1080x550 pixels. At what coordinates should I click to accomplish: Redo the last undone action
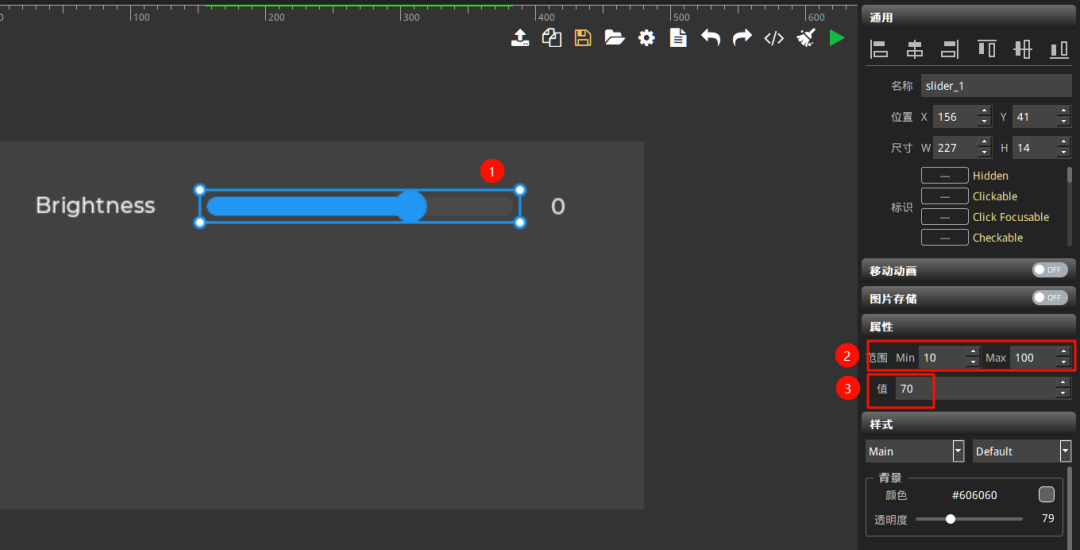(742, 38)
